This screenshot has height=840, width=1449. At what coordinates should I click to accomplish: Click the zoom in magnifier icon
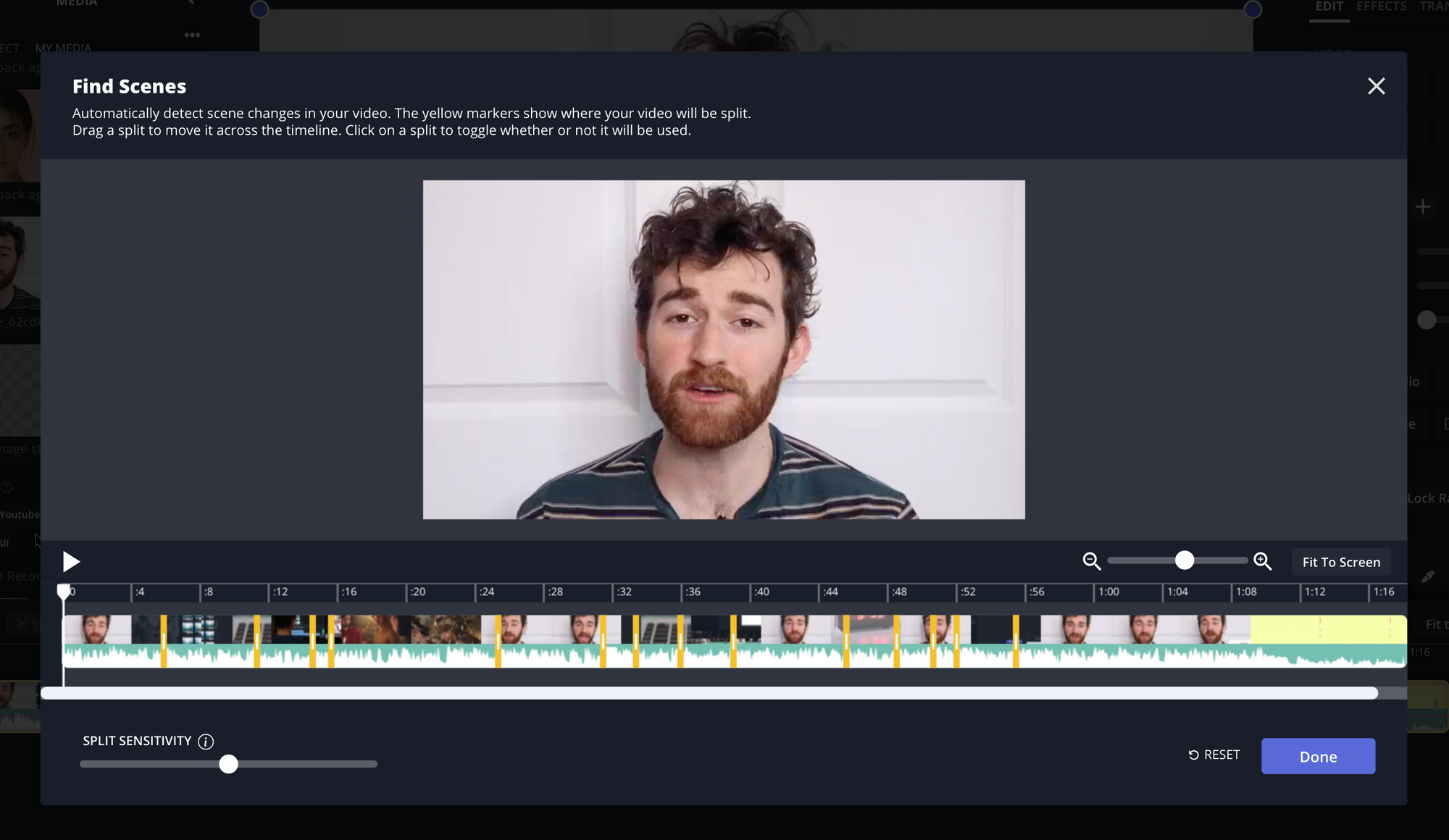tap(1262, 561)
